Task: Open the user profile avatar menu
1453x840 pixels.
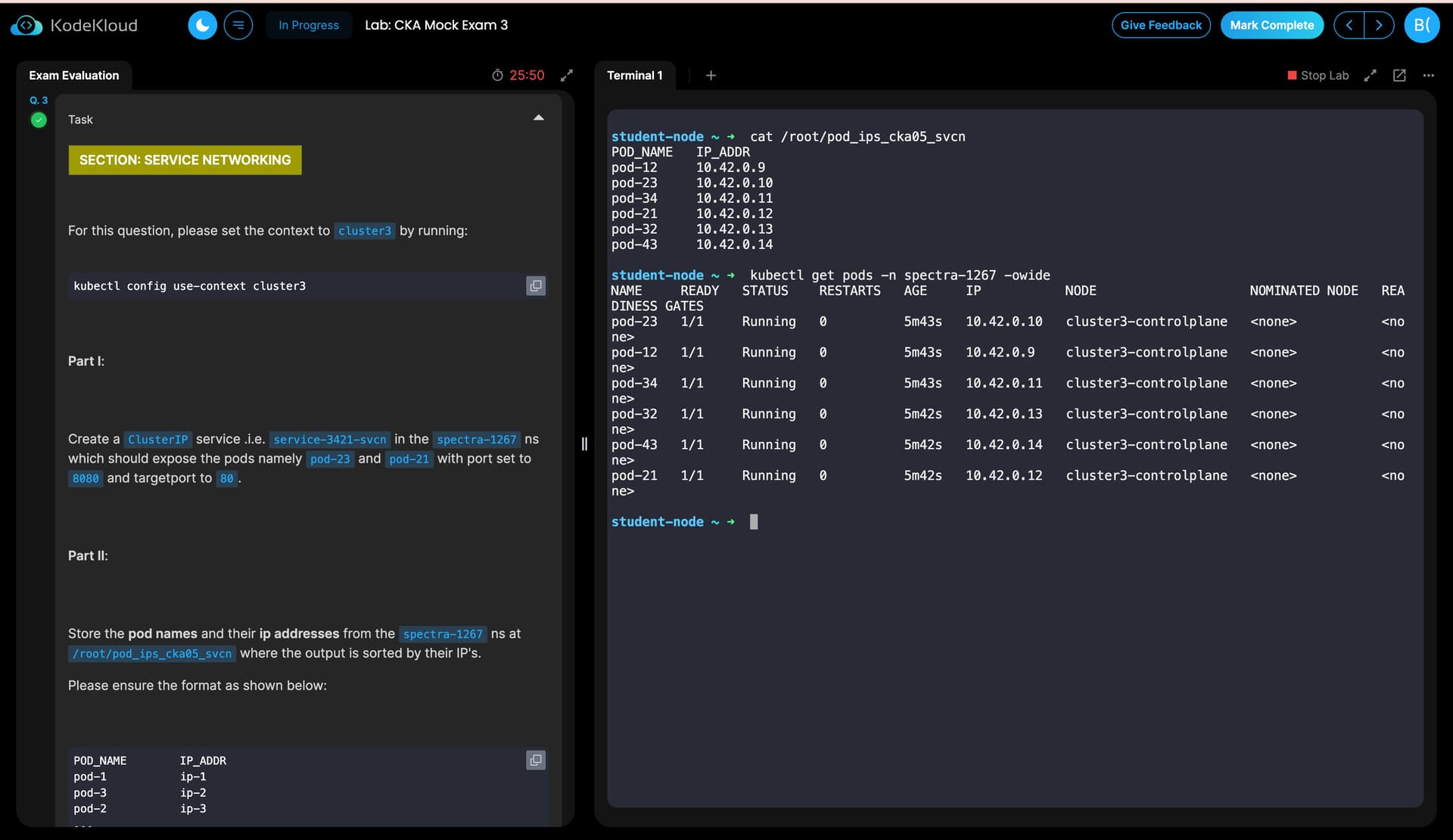Action: 1421,26
